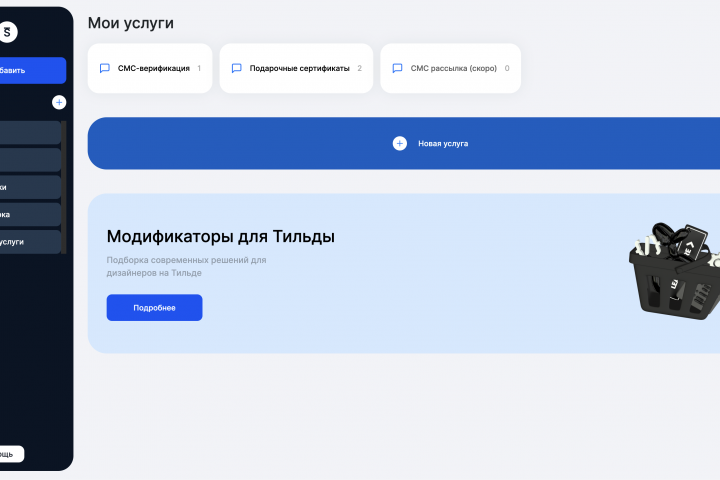Viewport: 720px width, 480px height.
Task: Click the count '2' on Подарочные сертификаты
Action: [360, 68]
